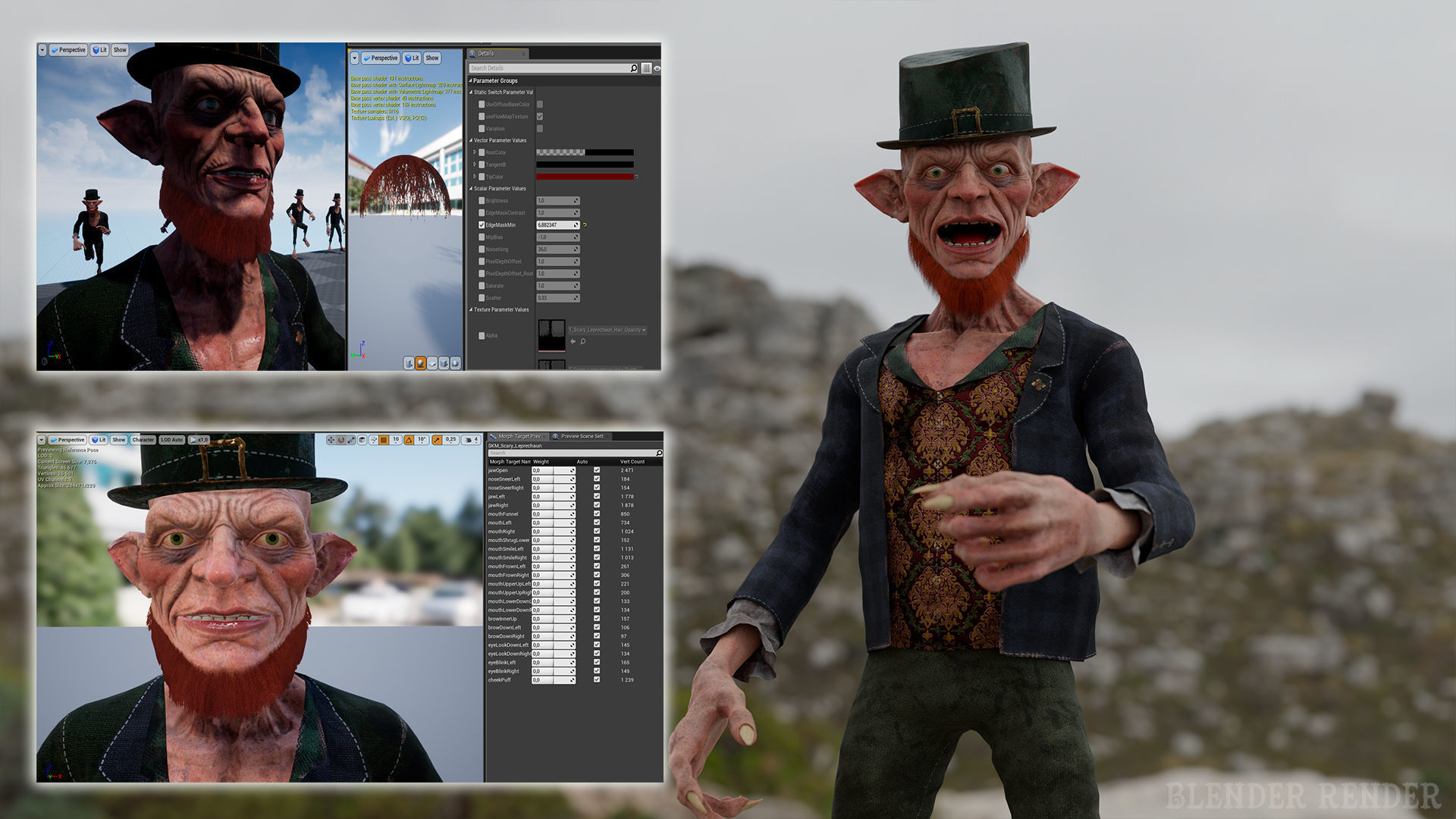Screen dimensions: 1456x819
Task: Select the scale gizmo tool in the character viewport
Action: point(351,440)
